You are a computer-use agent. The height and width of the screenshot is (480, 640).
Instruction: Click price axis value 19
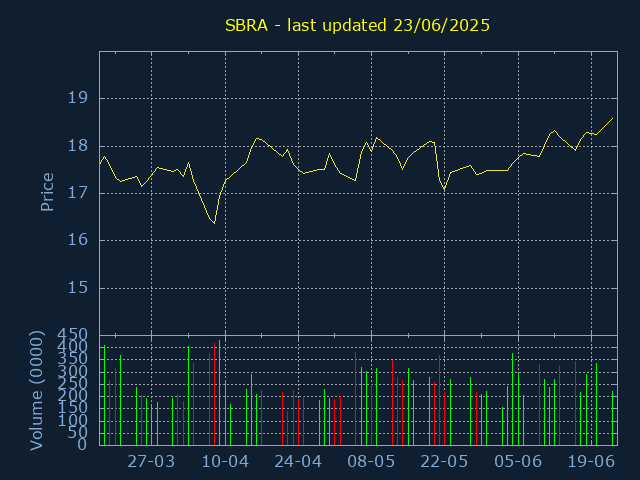[x=78, y=98]
